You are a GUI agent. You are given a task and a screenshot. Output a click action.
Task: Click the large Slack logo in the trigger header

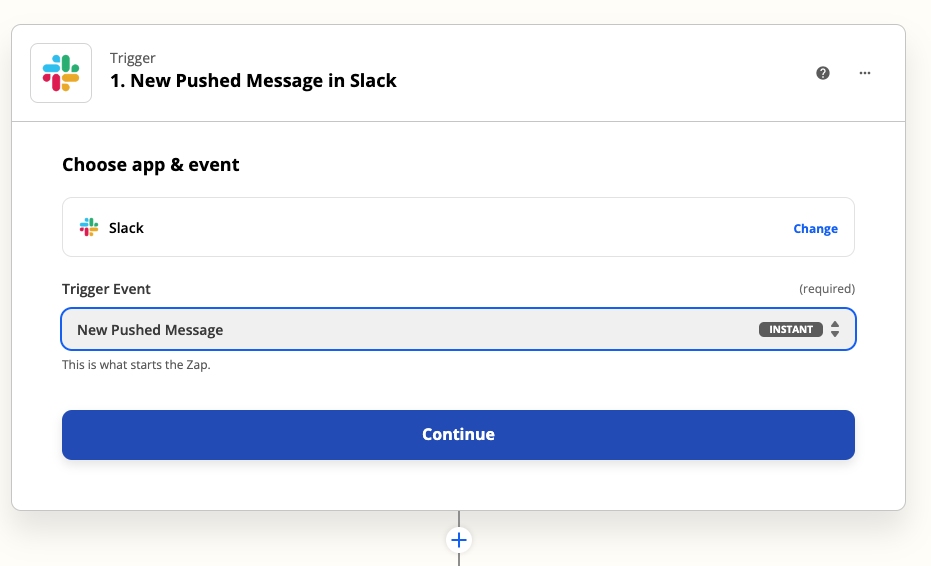pos(61,73)
